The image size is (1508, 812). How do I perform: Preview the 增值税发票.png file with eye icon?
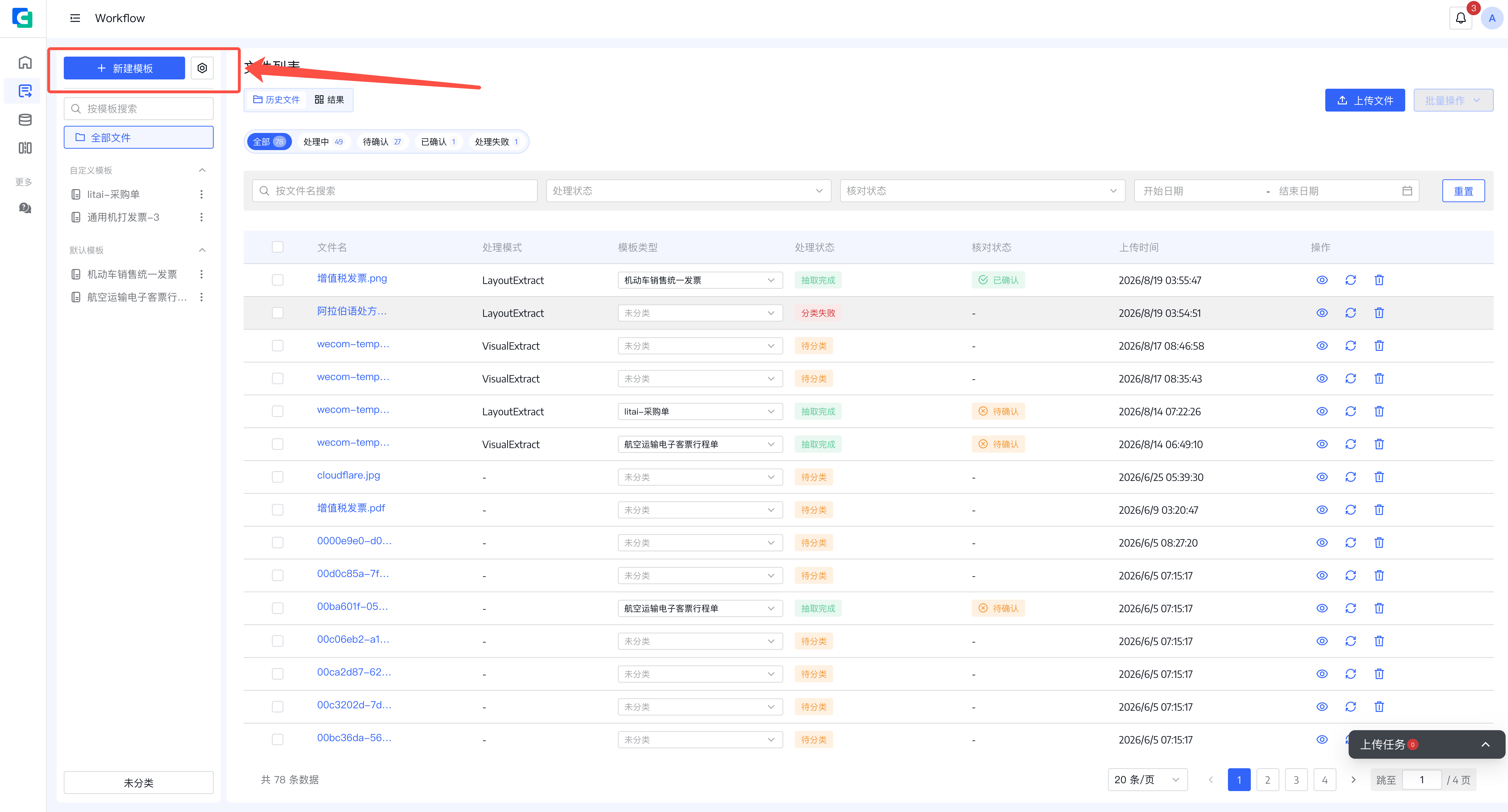point(1322,280)
